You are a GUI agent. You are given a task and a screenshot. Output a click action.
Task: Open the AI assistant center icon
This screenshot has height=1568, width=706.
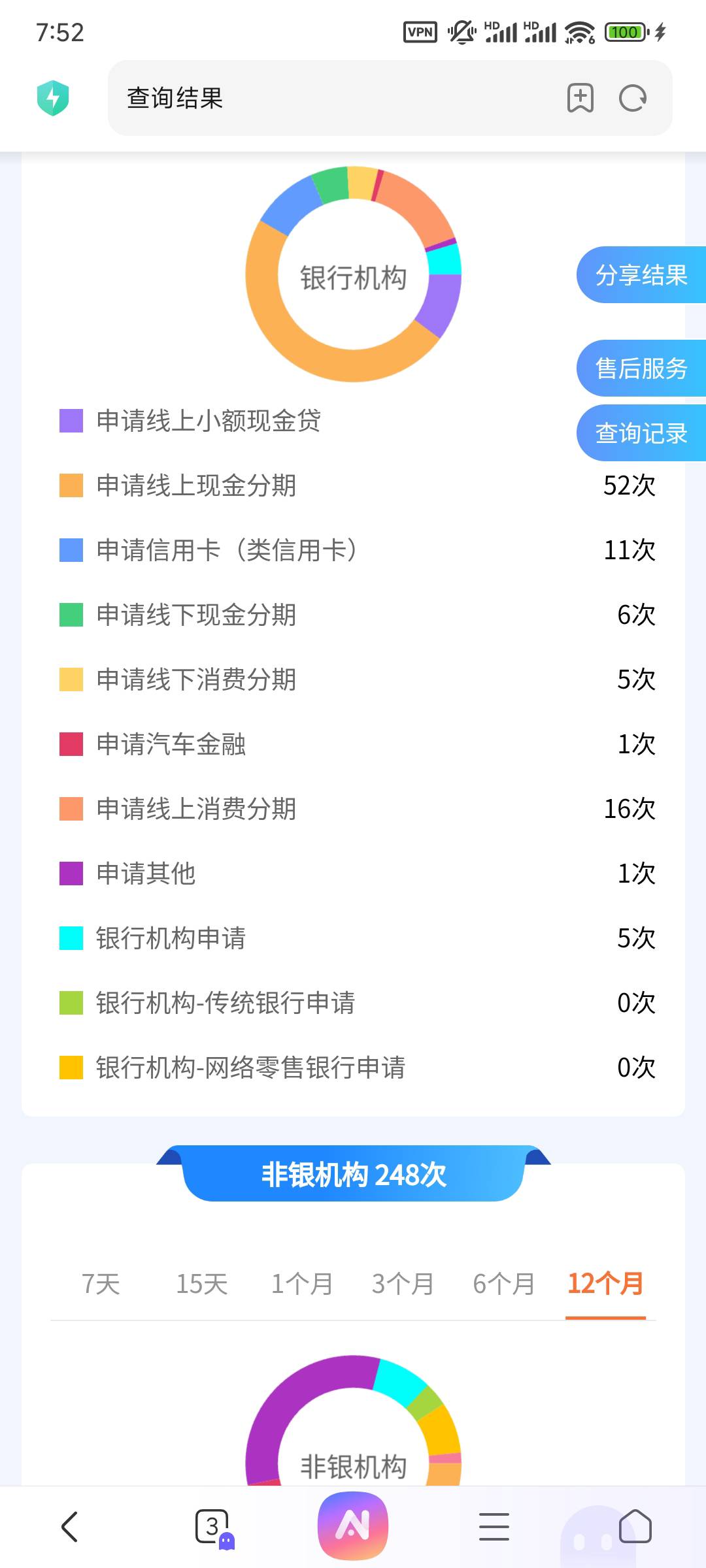pos(353,1526)
